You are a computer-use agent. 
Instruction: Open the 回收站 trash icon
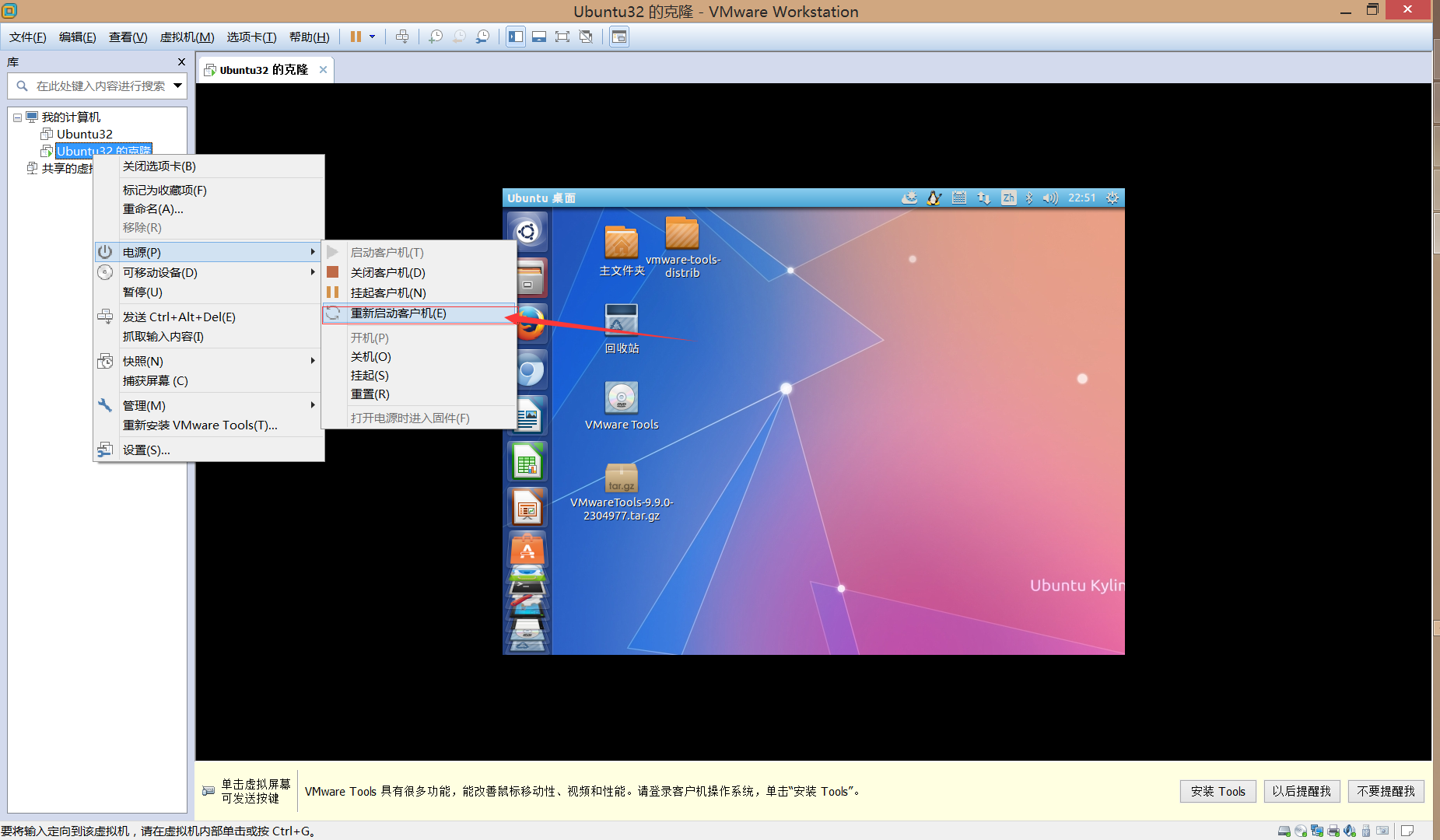click(622, 320)
